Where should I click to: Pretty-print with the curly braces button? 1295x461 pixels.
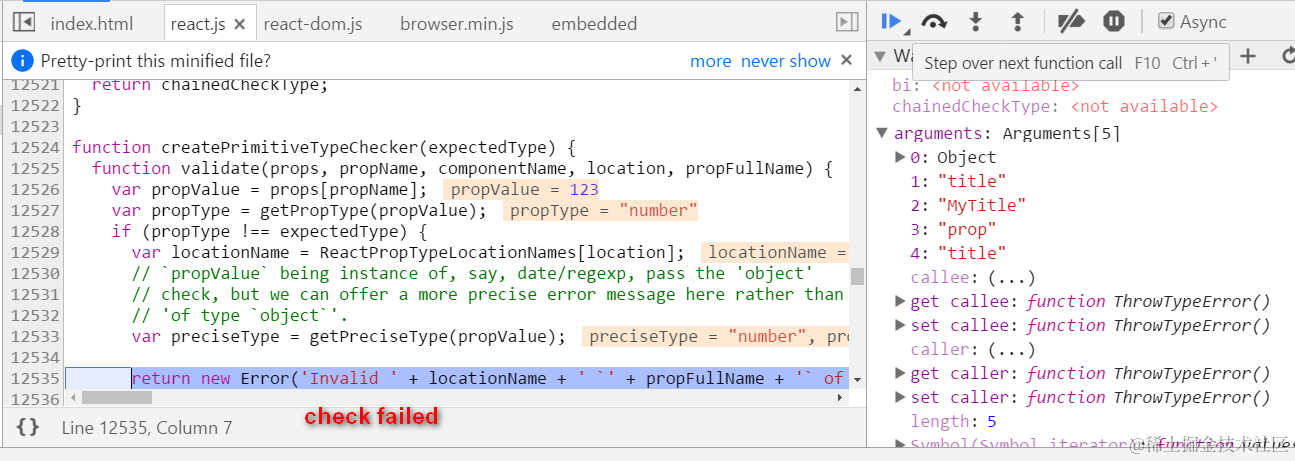pos(28,427)
